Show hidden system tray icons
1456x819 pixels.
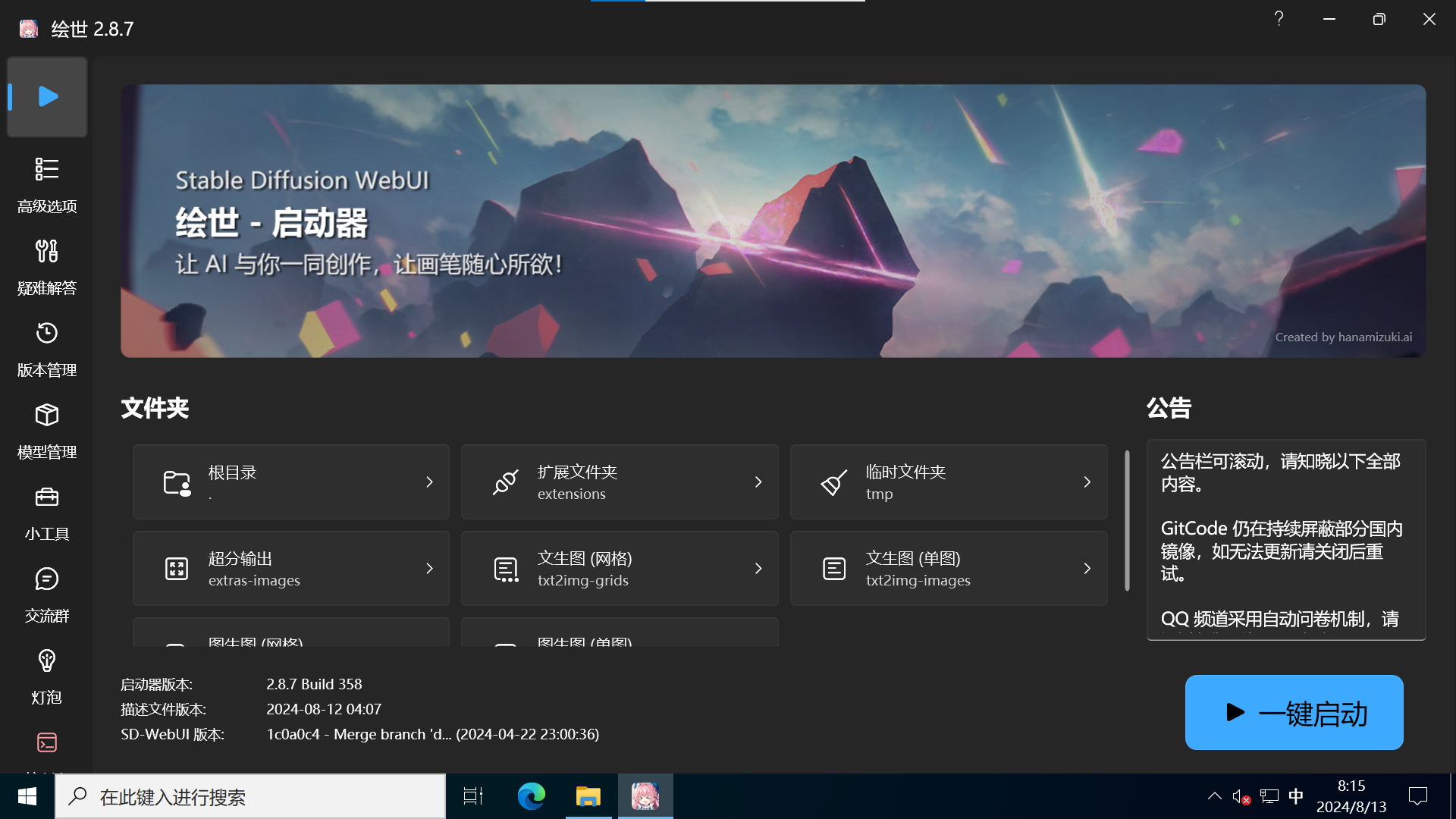coord(1214,796)
